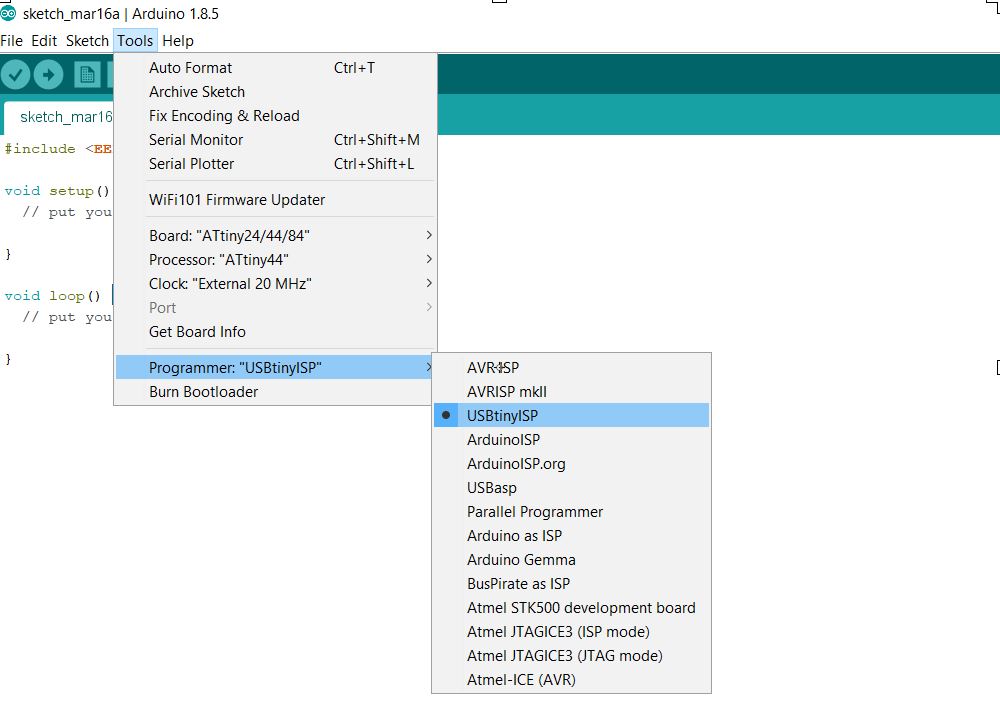Image resolution: width=1000 pixels, height=713 pixels.
Task: Select ArduinoISP.org programmer
Action: point(571,464)
